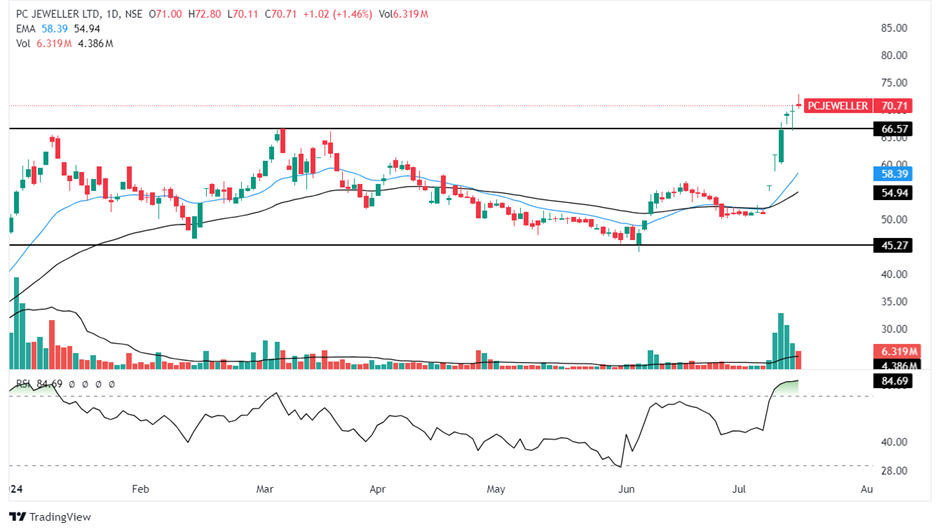Click the Mar date on time axis
The image size is (940, 532).
265,490
